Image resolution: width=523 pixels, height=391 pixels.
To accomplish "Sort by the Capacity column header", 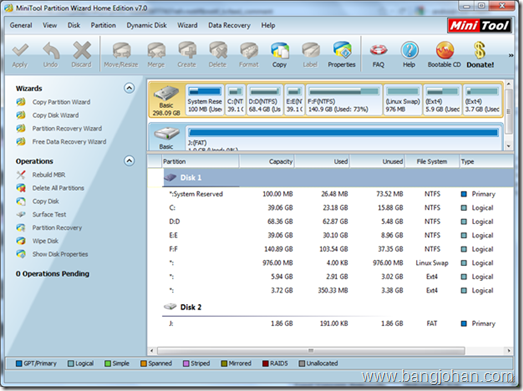I will point(267,161).
